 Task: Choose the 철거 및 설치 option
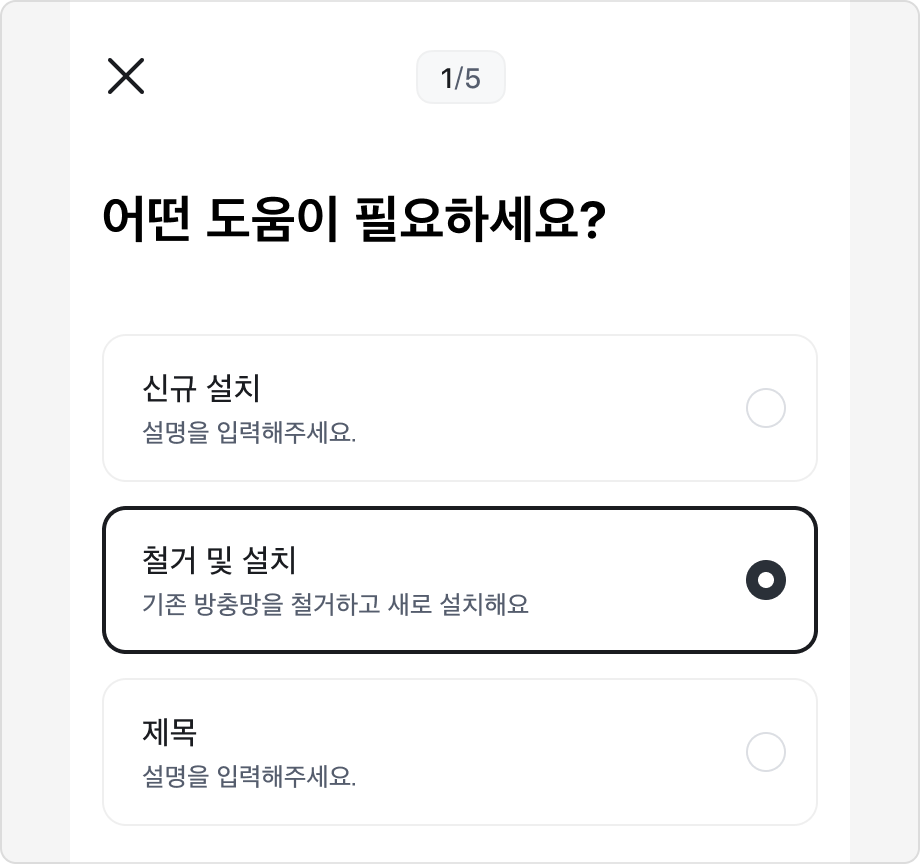[x=459, y=579]
